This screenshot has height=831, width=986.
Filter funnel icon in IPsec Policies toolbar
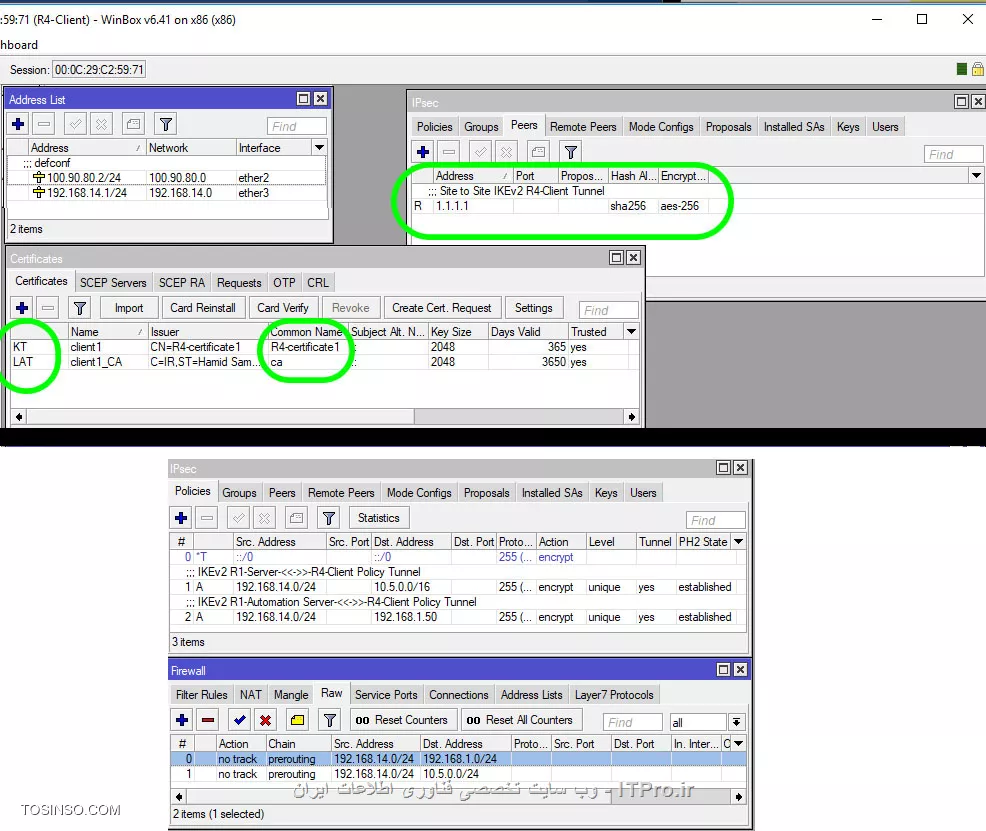point(329,518)
